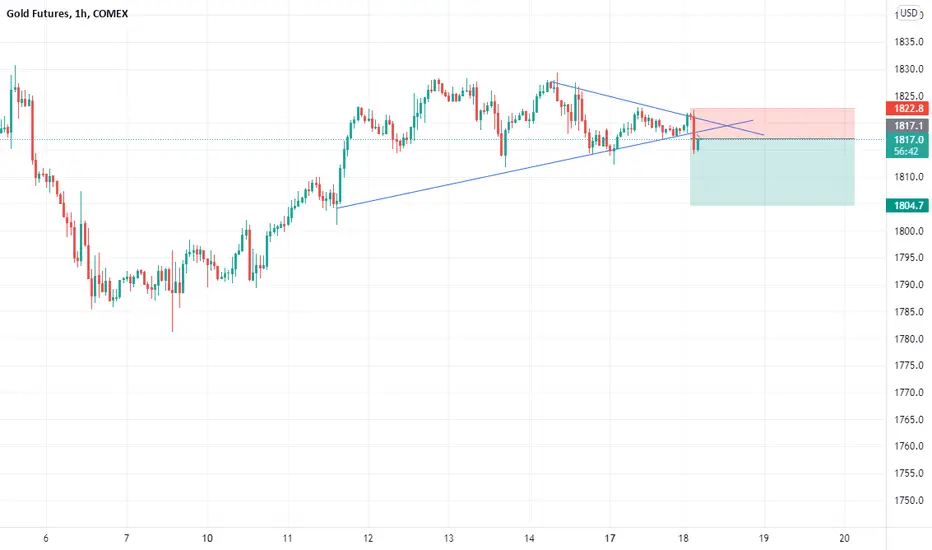This screenshot has width=932, height=550.
Task: Click date label 20 on the time axis
Action: pyautogui.click(x=845, y=538)
